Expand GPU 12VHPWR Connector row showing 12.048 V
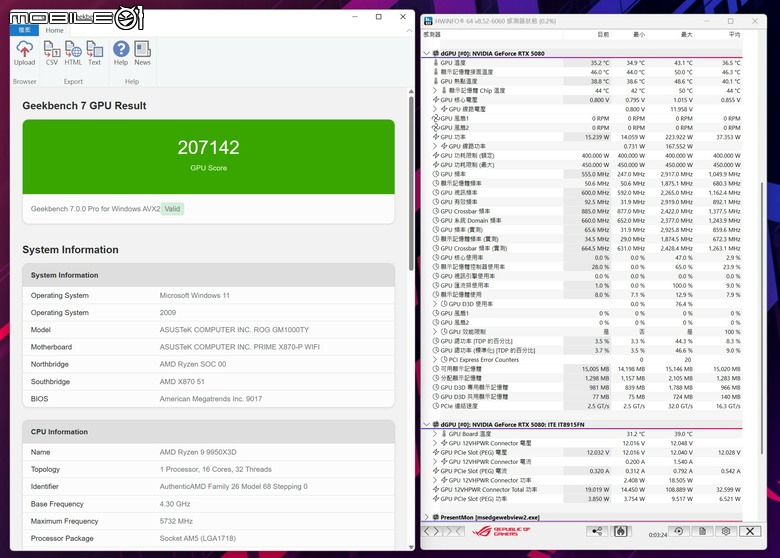The height and width of the screenshot is (558, 780). (x=435, y=443)
